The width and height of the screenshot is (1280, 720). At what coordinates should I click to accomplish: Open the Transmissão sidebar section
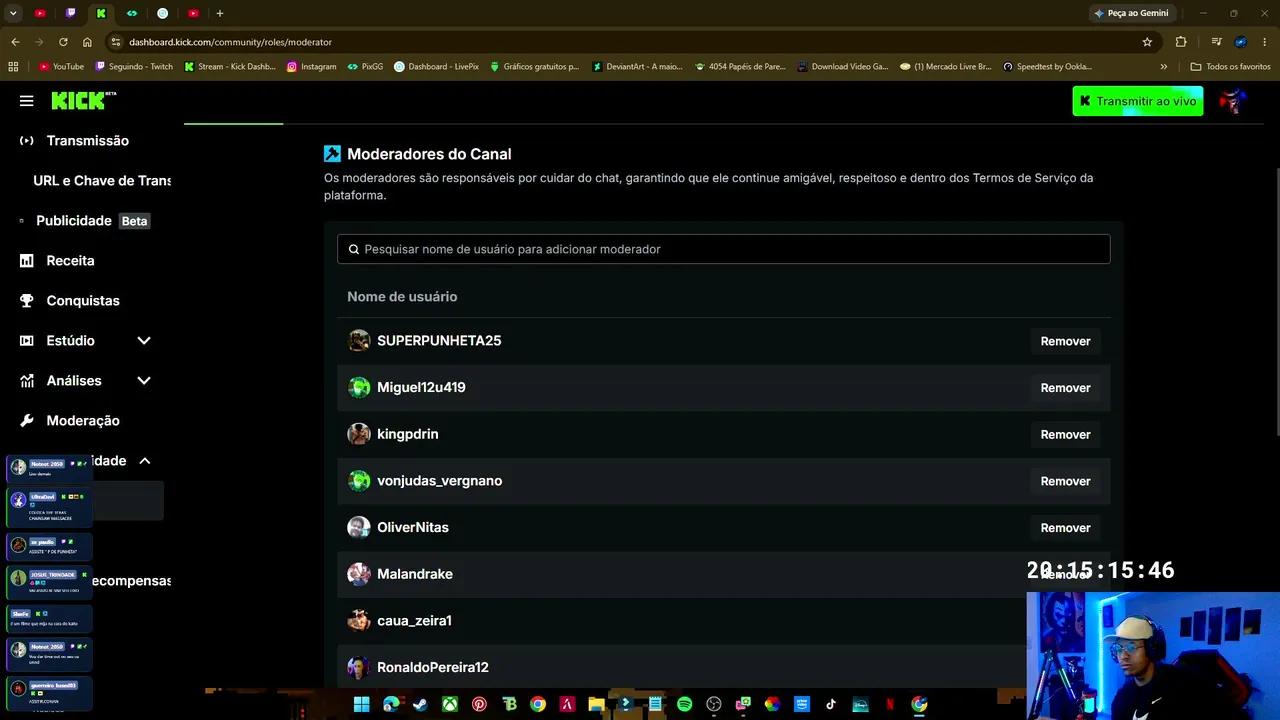[88, 141]
